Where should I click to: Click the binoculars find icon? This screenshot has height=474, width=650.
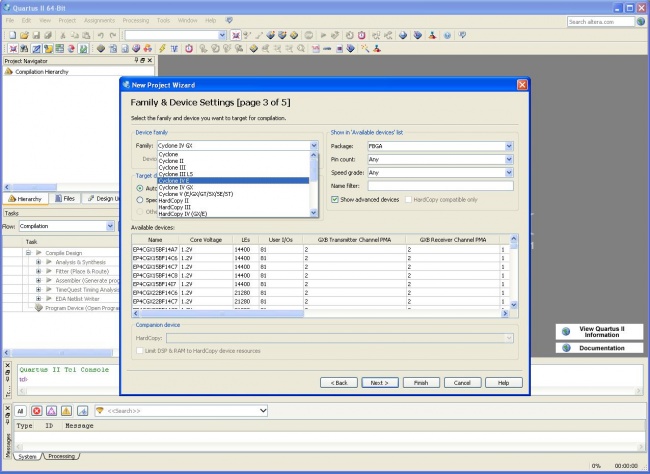[24, 49]
